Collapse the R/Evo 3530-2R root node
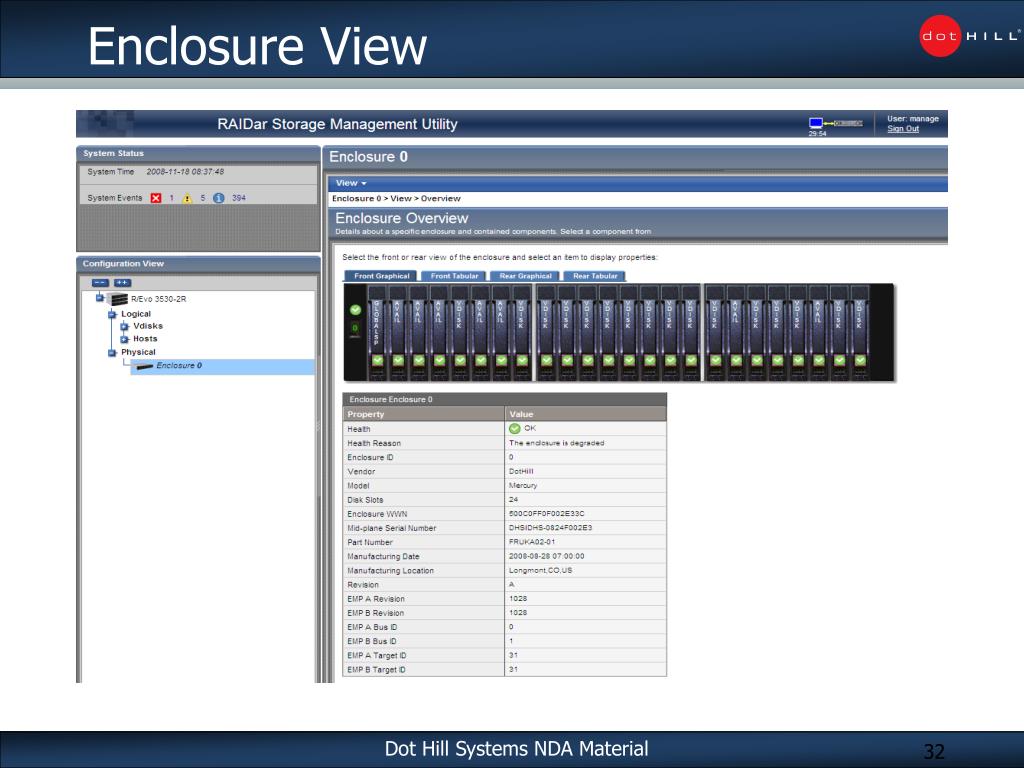This screenshot has width=1024, height=768. coord(100,298)
